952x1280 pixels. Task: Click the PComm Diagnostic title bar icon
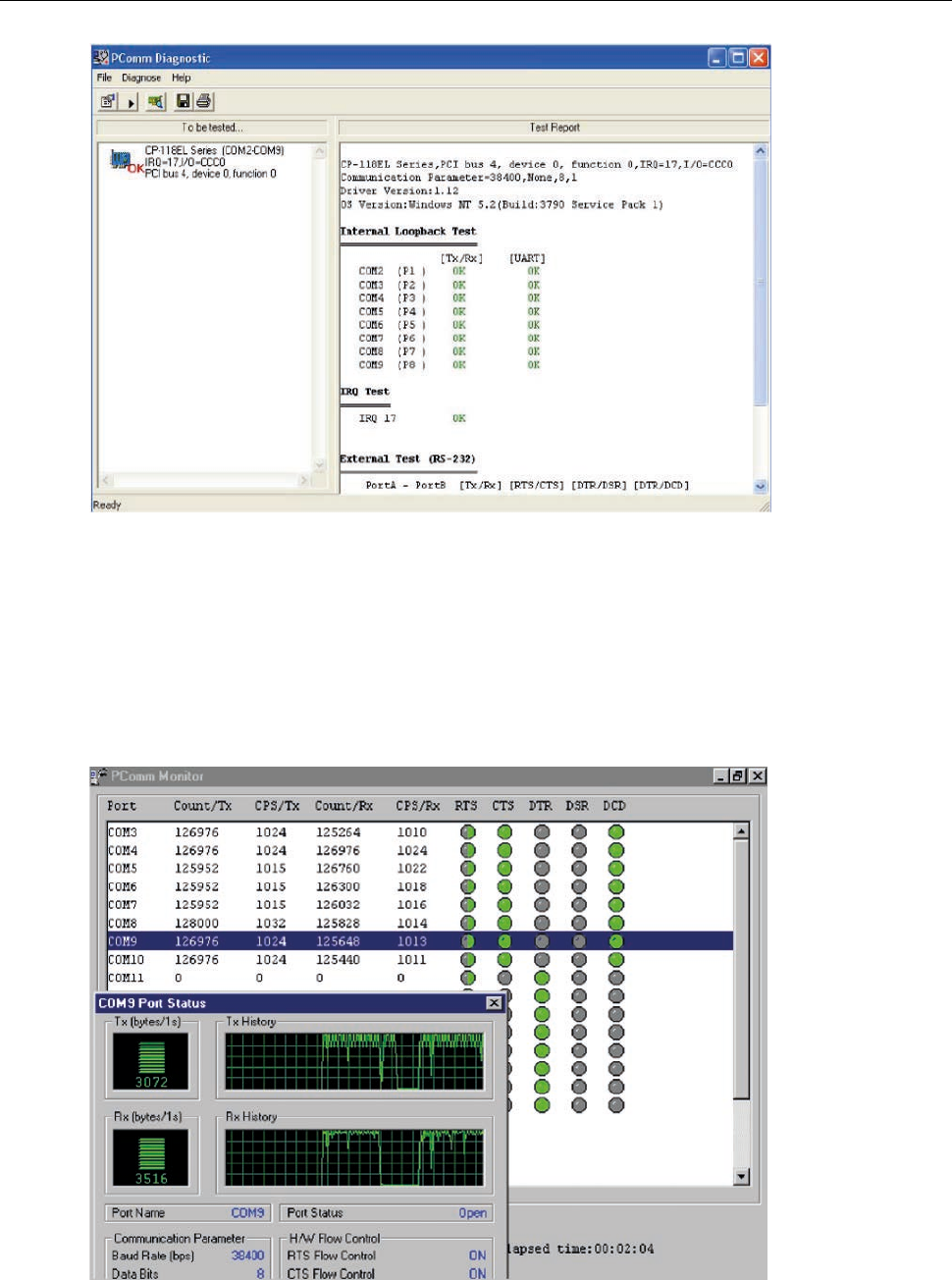(x=100, y=58)
